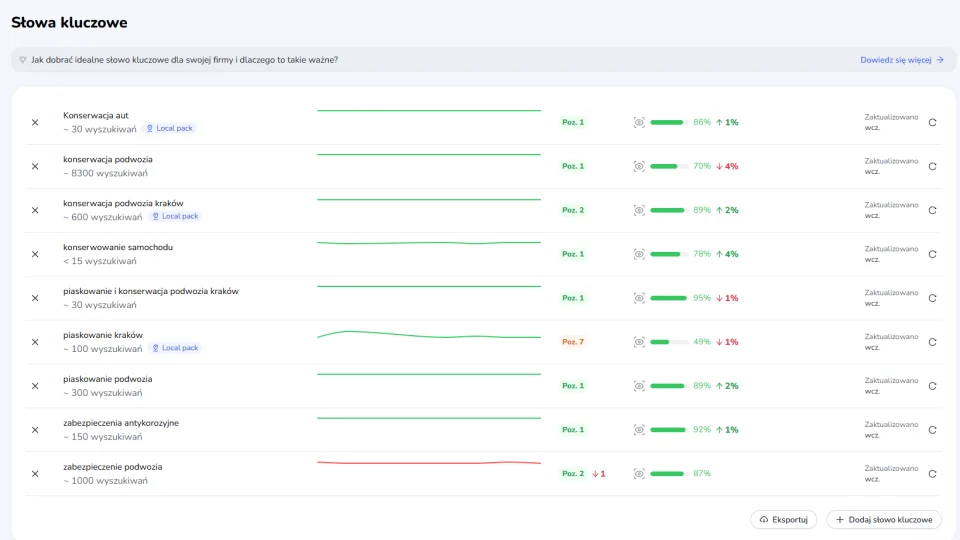Remove the 'Konserwacja aut' keyword with X
This screenshot has height=540, width=960.
(35, 122)
